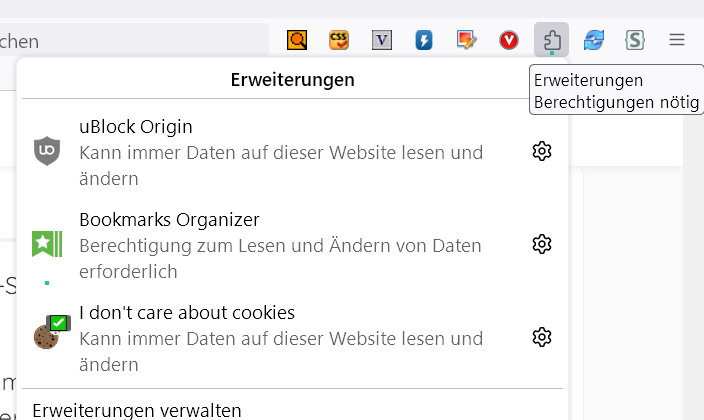Open settings gear for uBlock Origin
The height and width of the screenshot is (420, 704).
pos(542,151)
